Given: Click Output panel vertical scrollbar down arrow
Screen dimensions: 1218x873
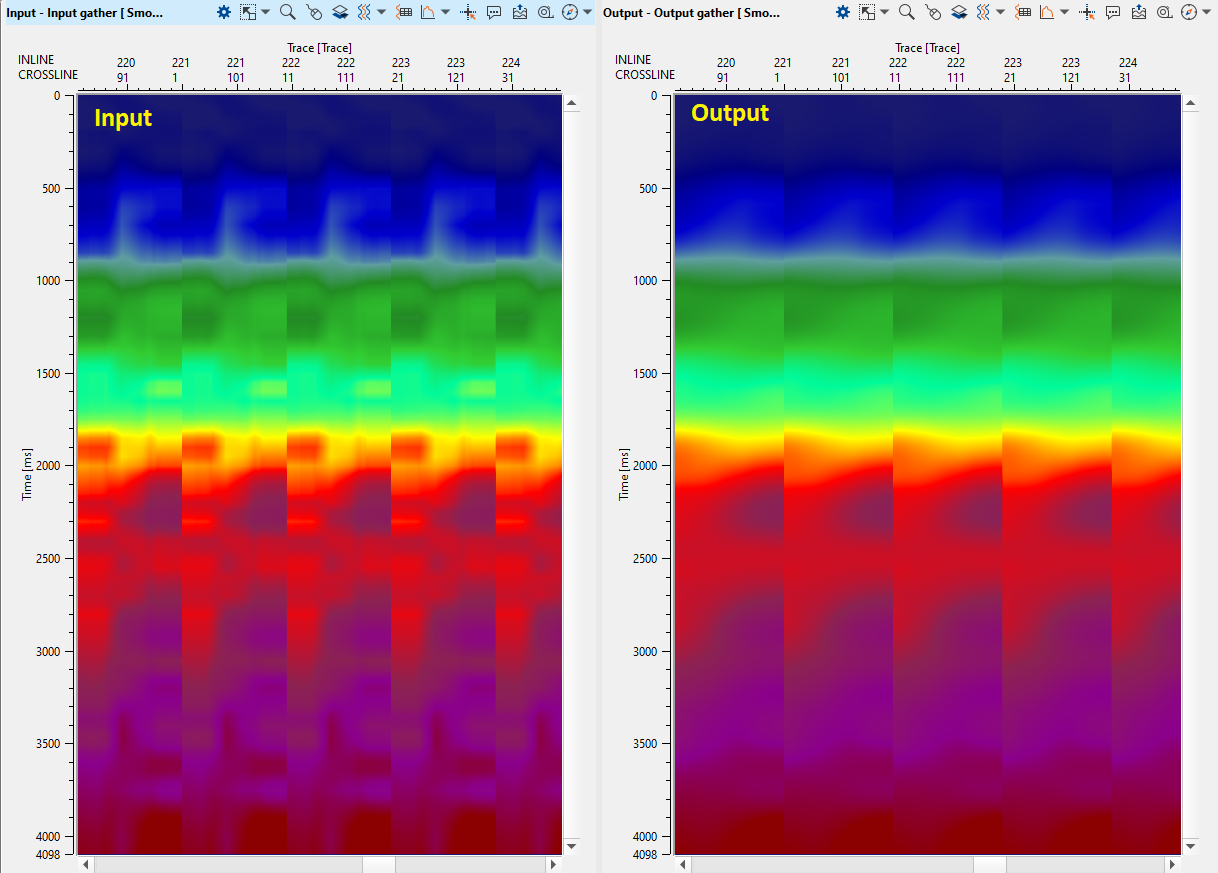Looking at the screenshot, I should click(x=1190, y=846).
